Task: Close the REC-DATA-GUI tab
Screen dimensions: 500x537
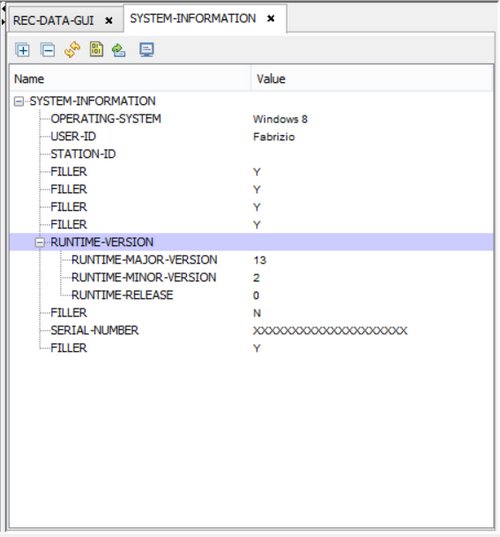Action: (109, 21)
